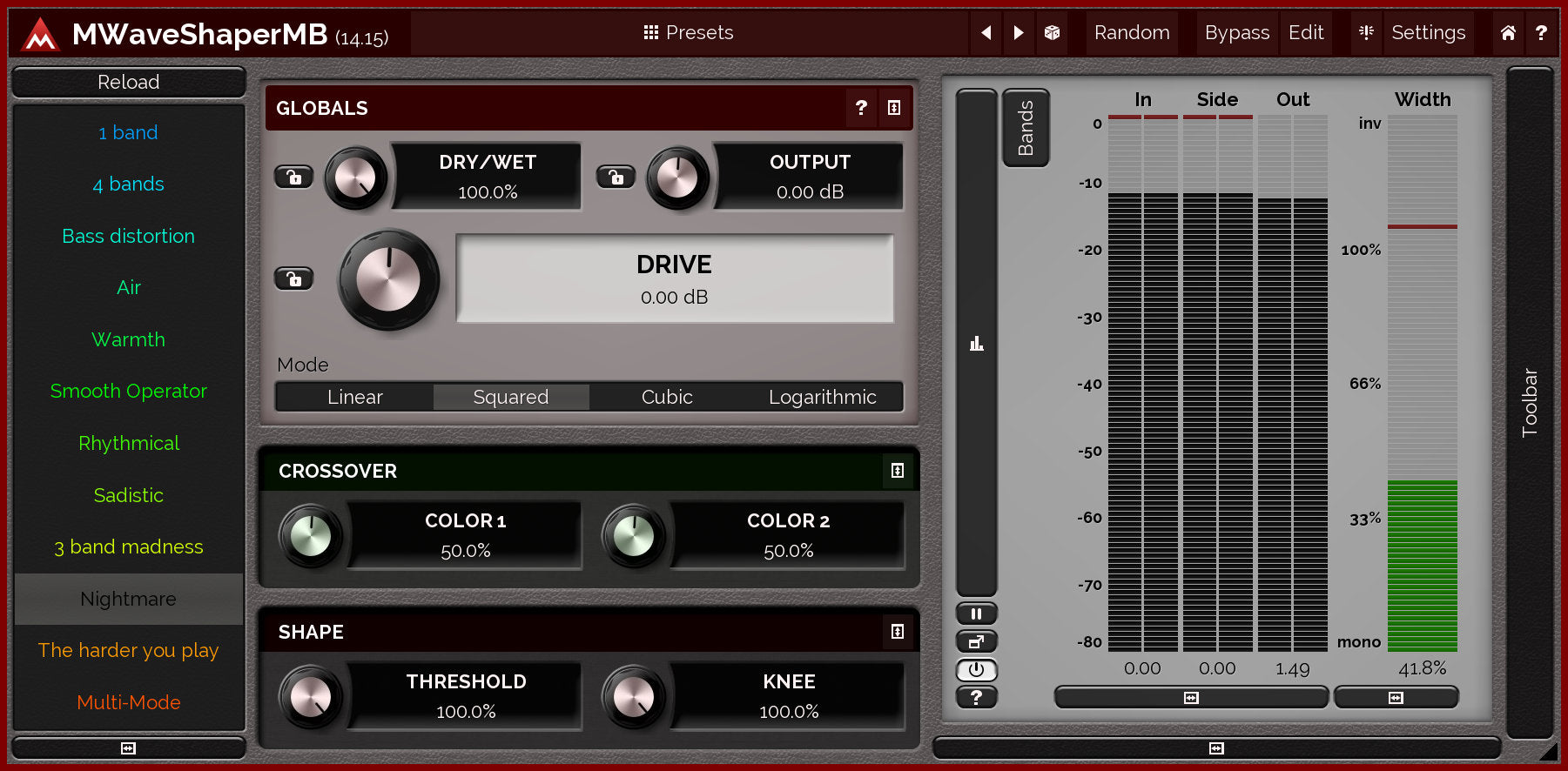The height and width of the screenshot is (771, 1568).
Task: Click the meter popout window icon
Action: pos(976,642)
